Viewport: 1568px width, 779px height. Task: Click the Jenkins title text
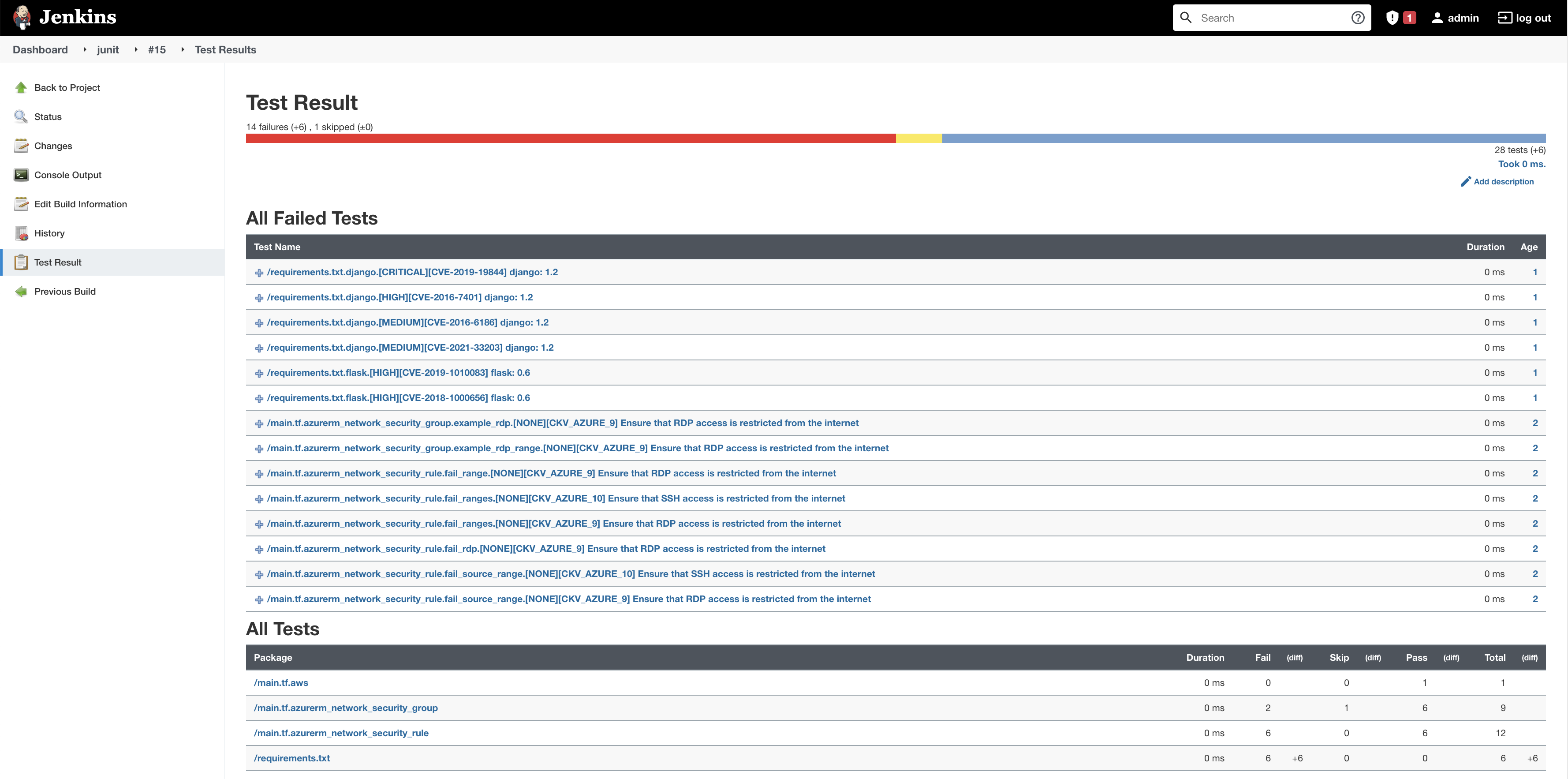(77, 17)
